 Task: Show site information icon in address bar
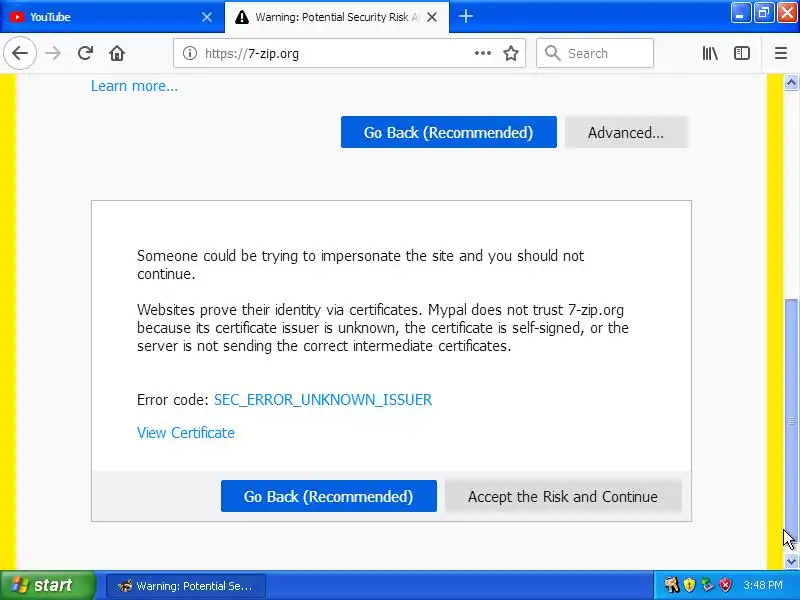190,53
